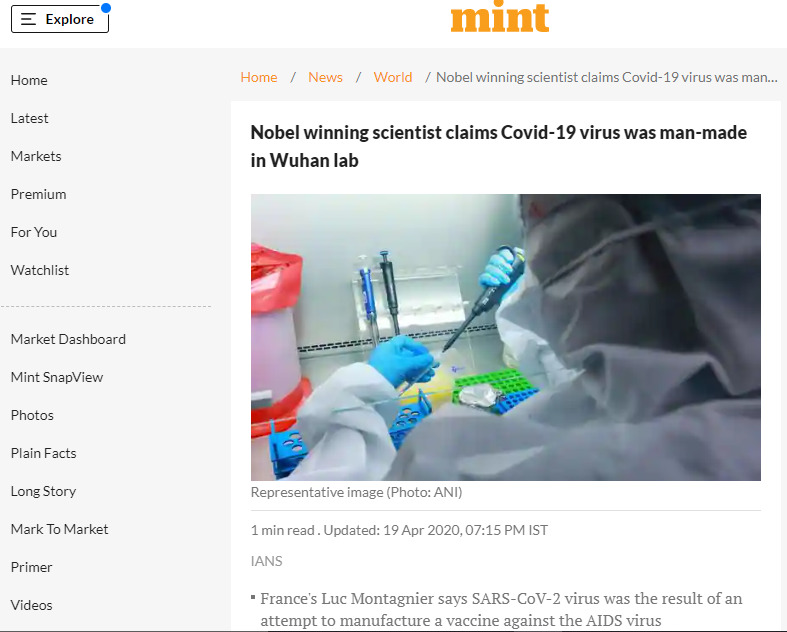Viewport: 787px width, 632px height.
Task: Open Premium section
Action: coord(39,194)
